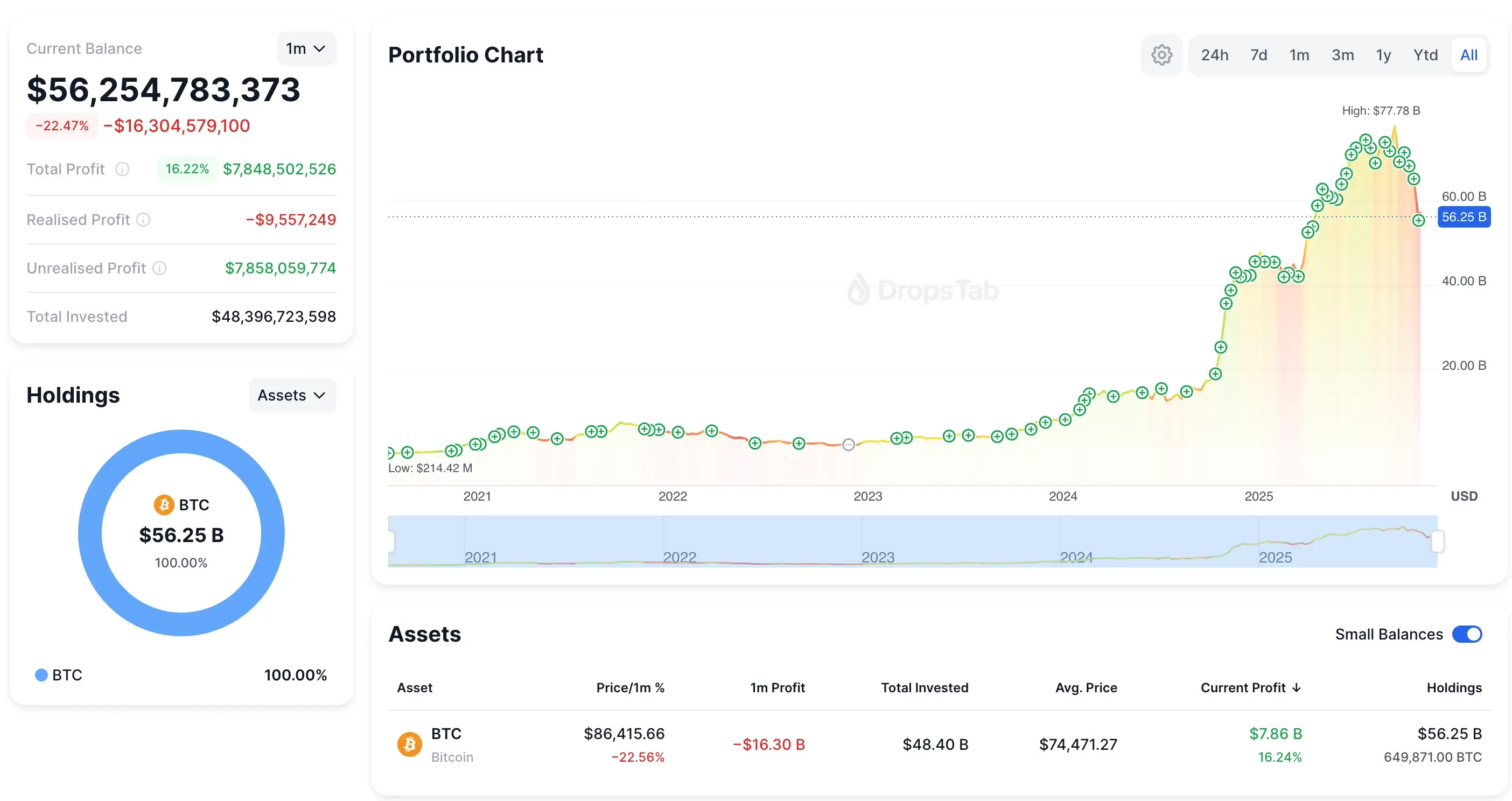Click the Total Profit info icon
The width and height of the screenshot is (1512, 801).
point(122,169)
